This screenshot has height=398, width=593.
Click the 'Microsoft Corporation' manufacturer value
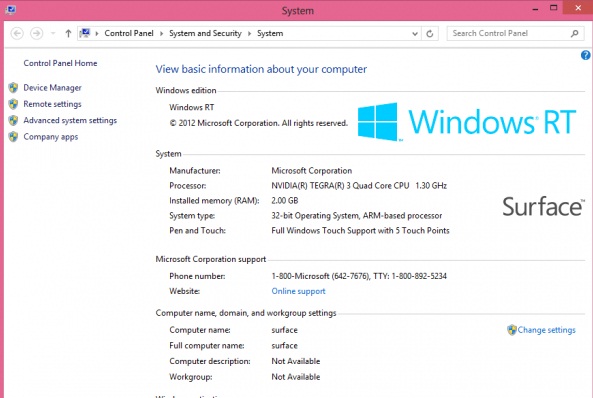tap(312, 171)
